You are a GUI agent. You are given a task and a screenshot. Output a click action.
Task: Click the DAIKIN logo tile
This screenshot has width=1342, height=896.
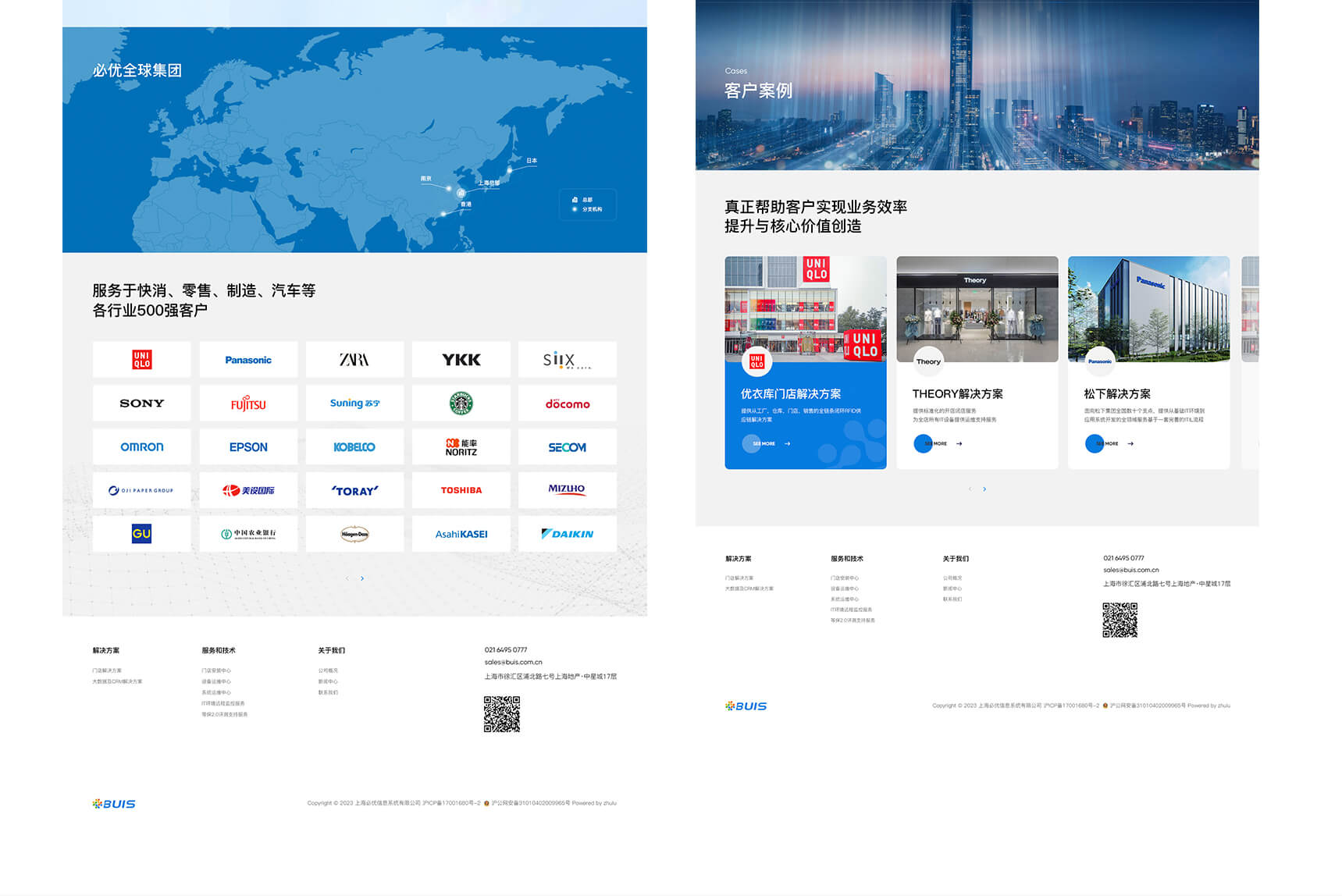568,534
